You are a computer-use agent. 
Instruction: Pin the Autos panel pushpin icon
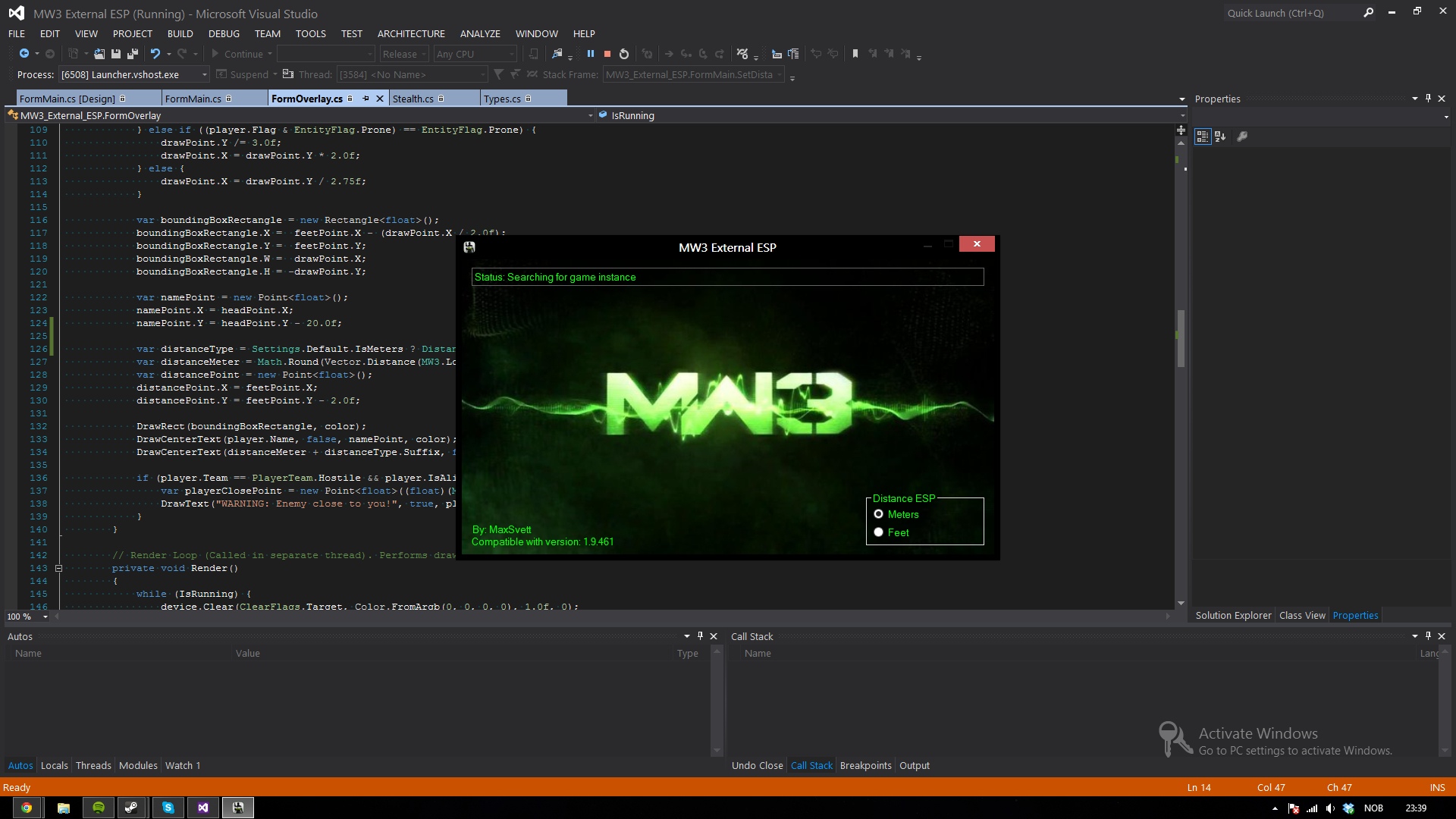[700, 636]
